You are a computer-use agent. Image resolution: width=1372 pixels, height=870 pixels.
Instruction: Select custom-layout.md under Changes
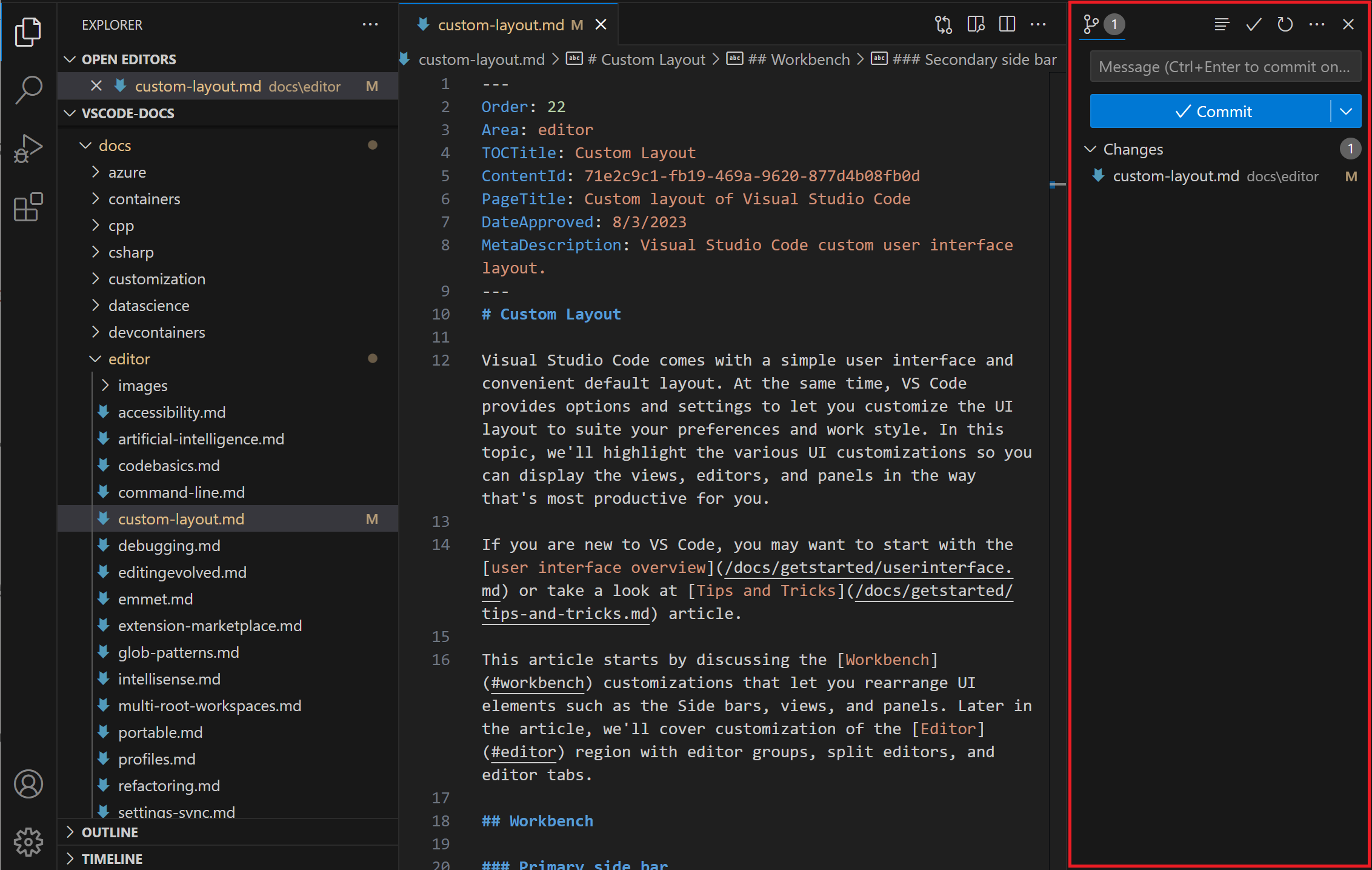coord(1176,176)
